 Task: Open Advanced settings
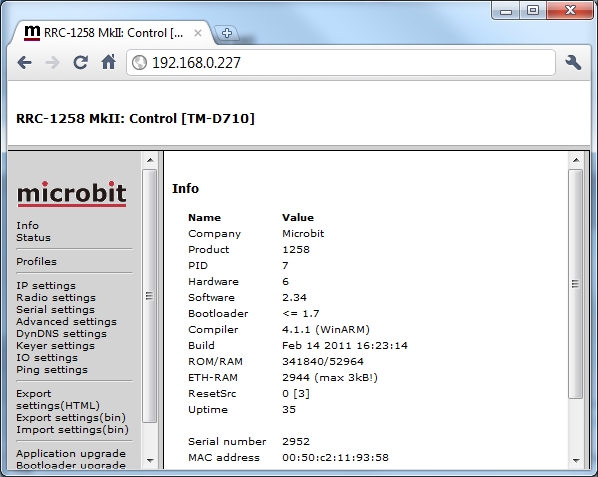pyautogui.click(x=66, y=321)
